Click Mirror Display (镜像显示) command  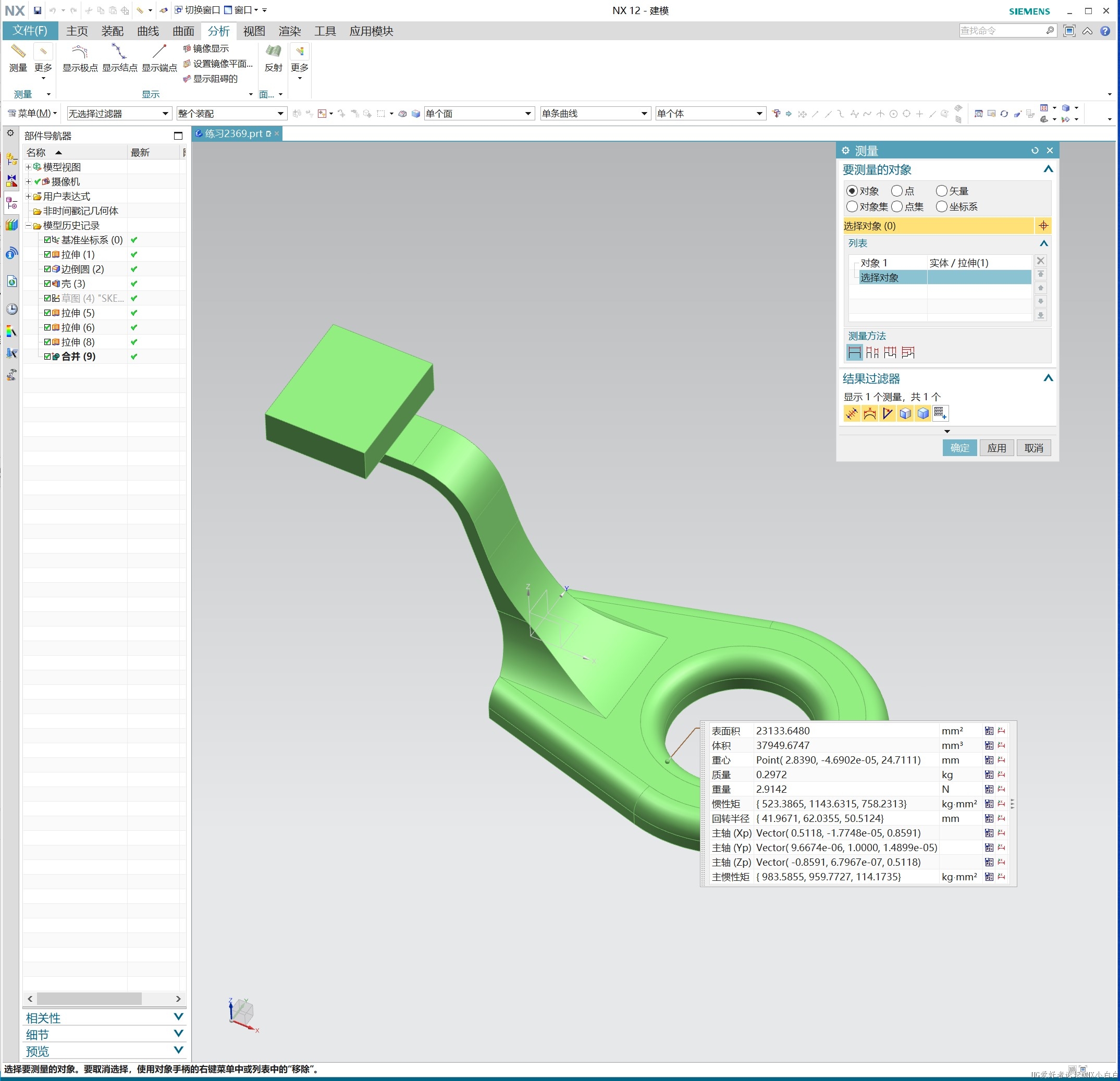coord(206,48)
